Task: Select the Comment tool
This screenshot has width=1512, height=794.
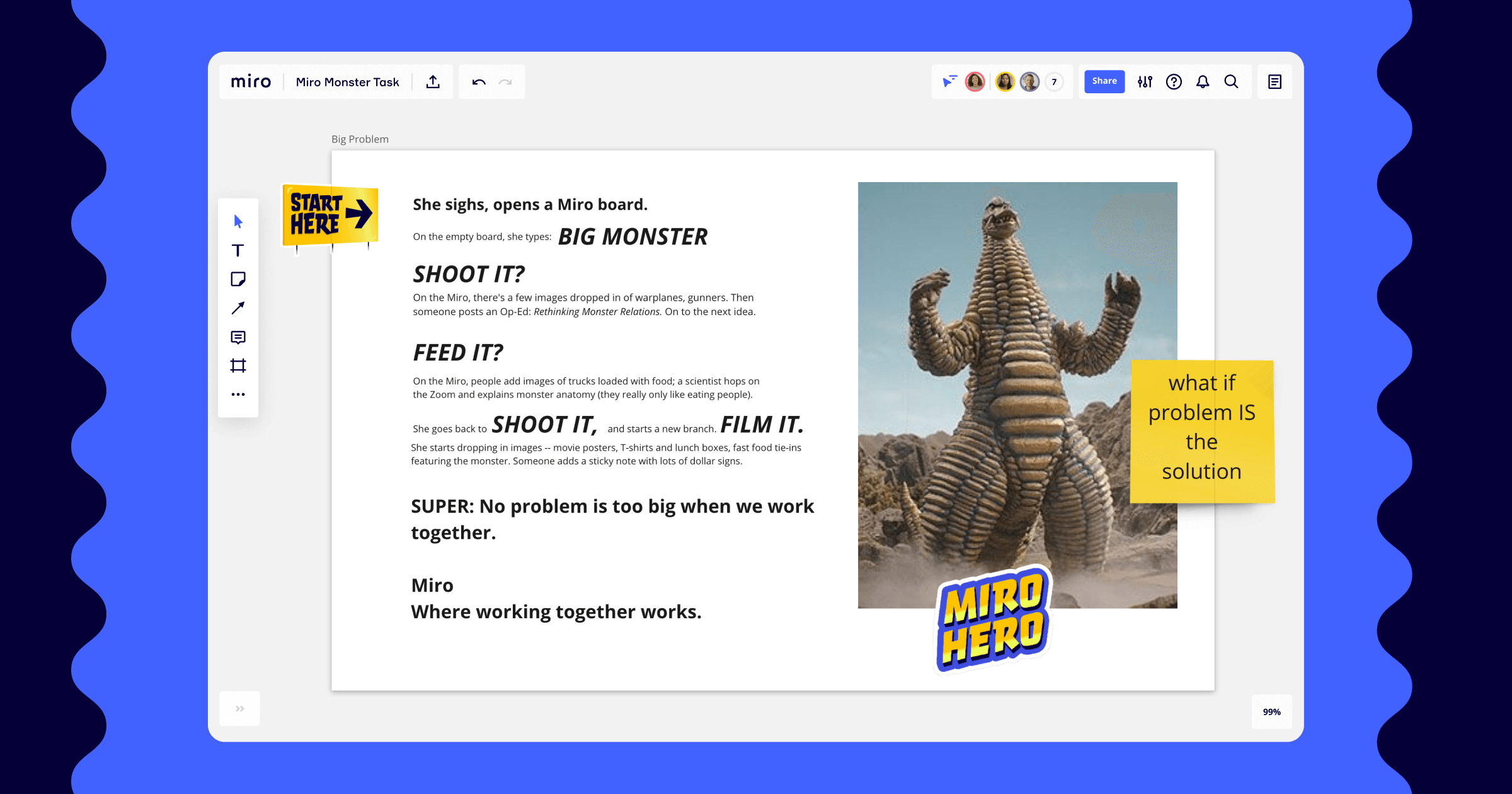Action: [238, 337]
